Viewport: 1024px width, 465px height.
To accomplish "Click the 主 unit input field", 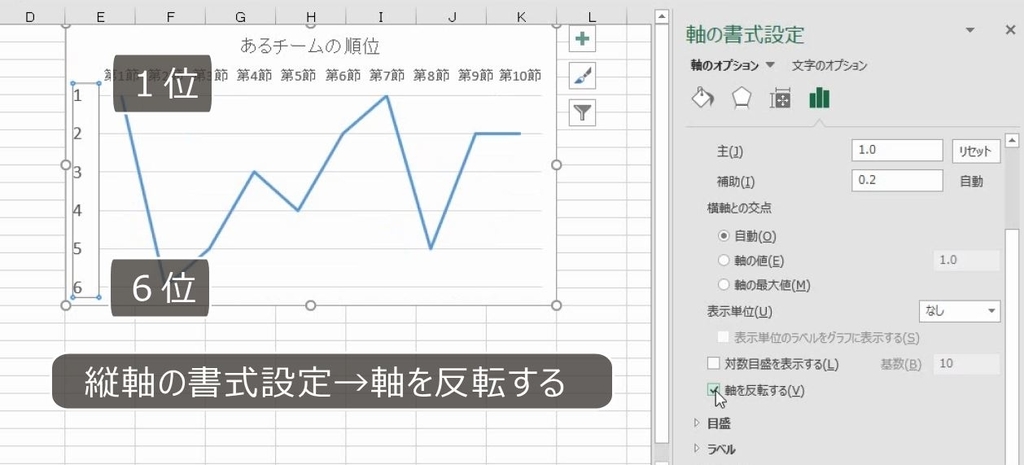I will (897, 150).
